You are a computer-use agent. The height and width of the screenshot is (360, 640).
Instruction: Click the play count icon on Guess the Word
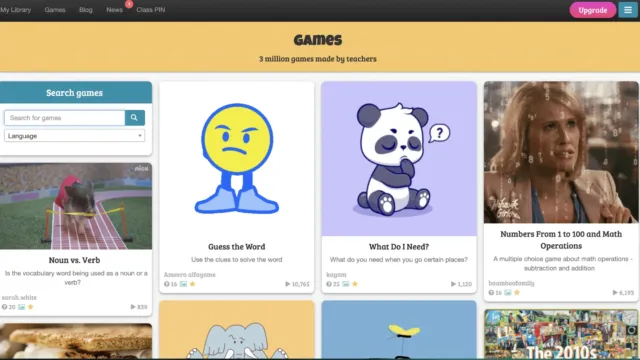(x=287, y=284)
